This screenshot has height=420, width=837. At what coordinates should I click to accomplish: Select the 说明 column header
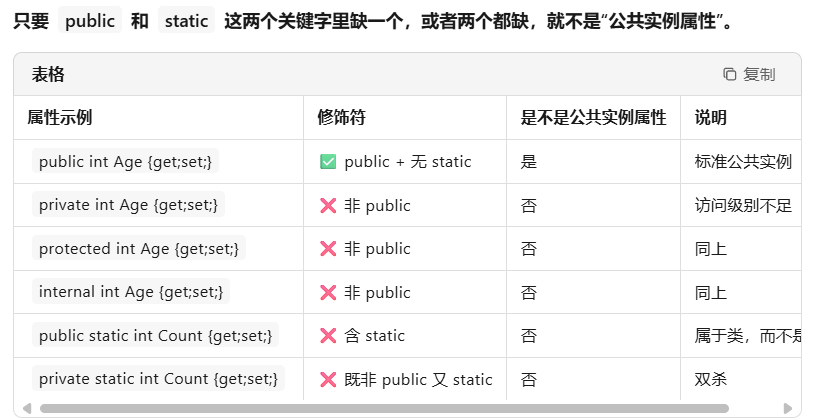[x=710, y=117]
